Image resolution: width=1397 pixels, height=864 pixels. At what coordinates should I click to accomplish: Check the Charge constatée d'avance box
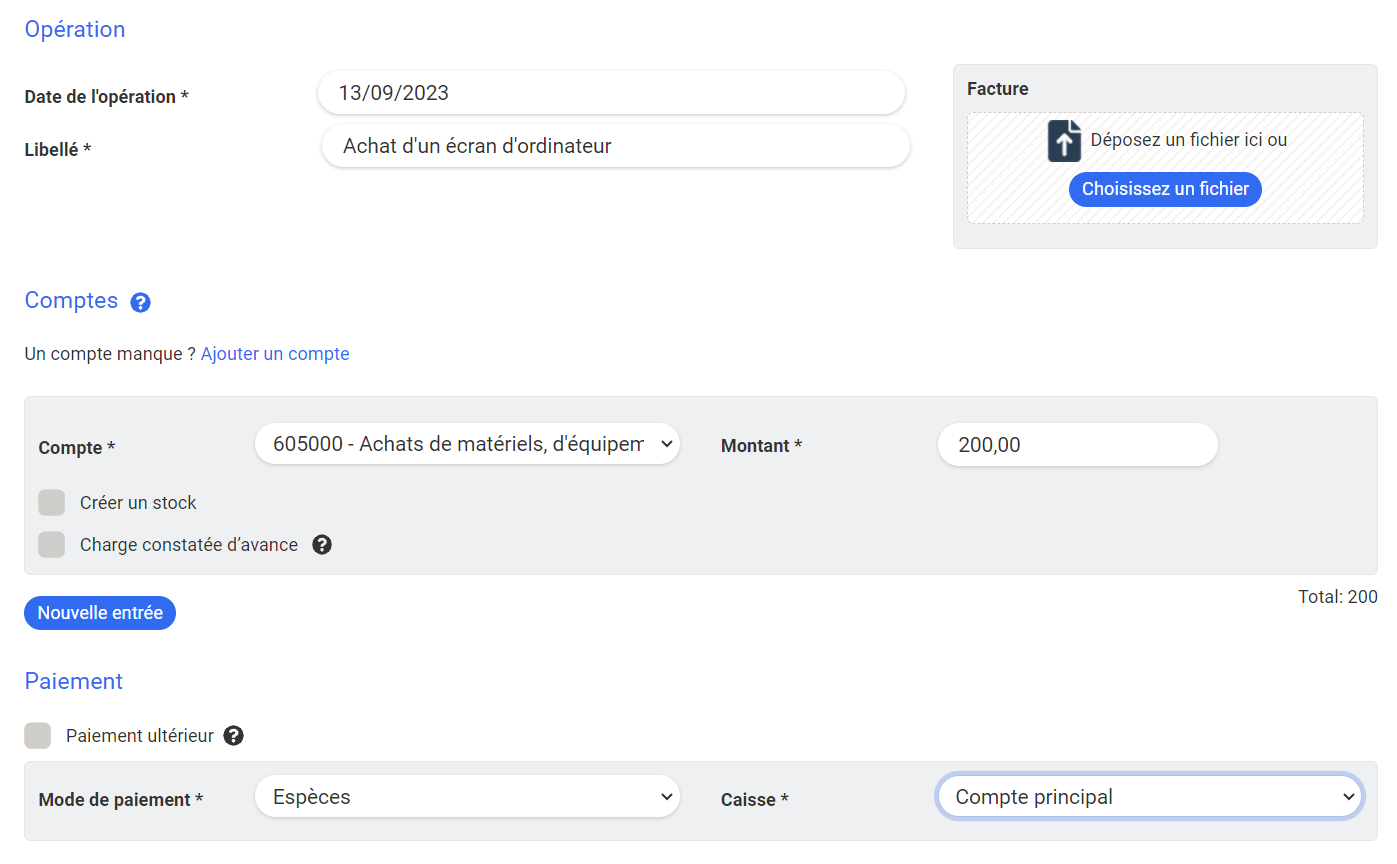[52, 545]
